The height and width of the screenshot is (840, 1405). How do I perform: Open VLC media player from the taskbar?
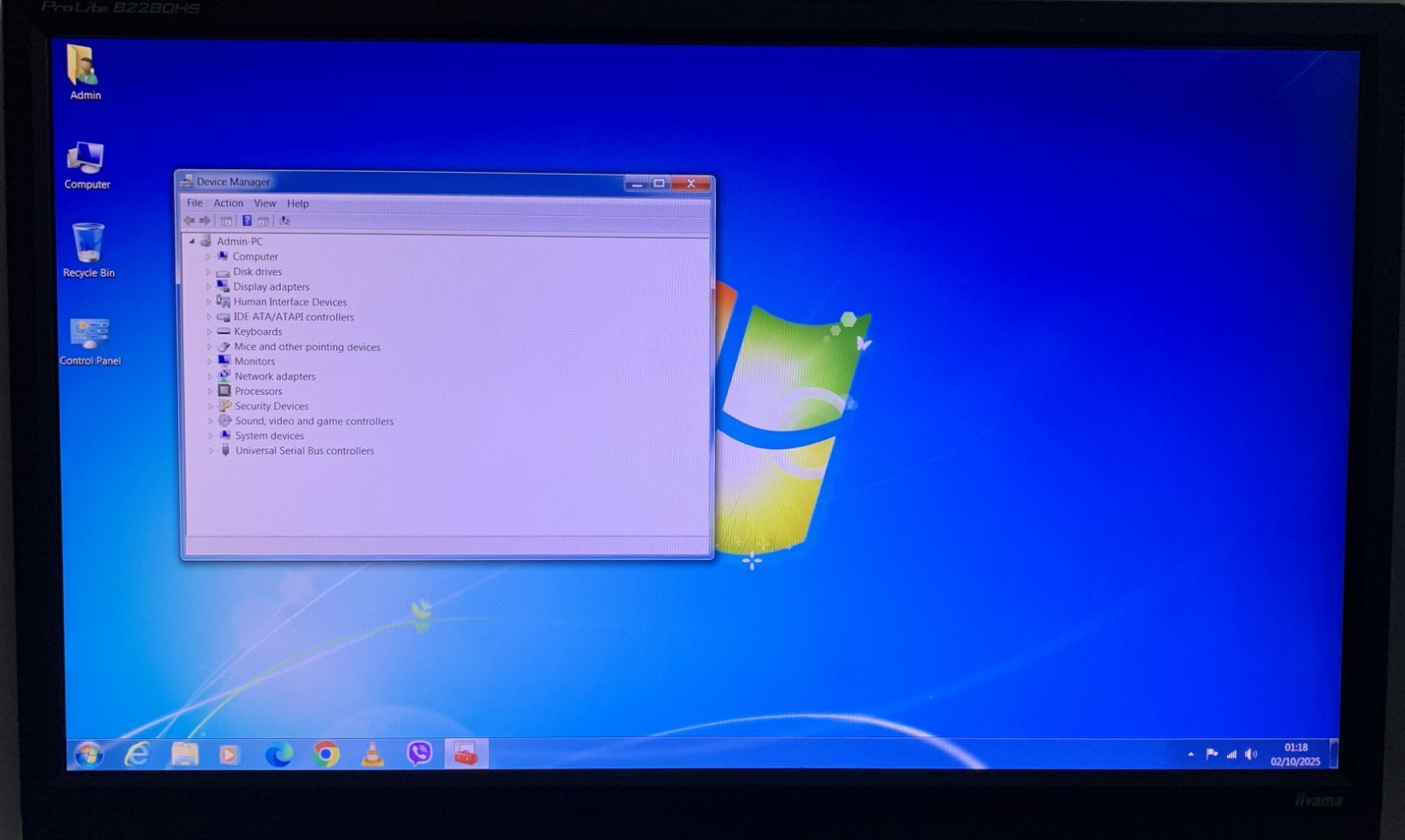(372, 754)
